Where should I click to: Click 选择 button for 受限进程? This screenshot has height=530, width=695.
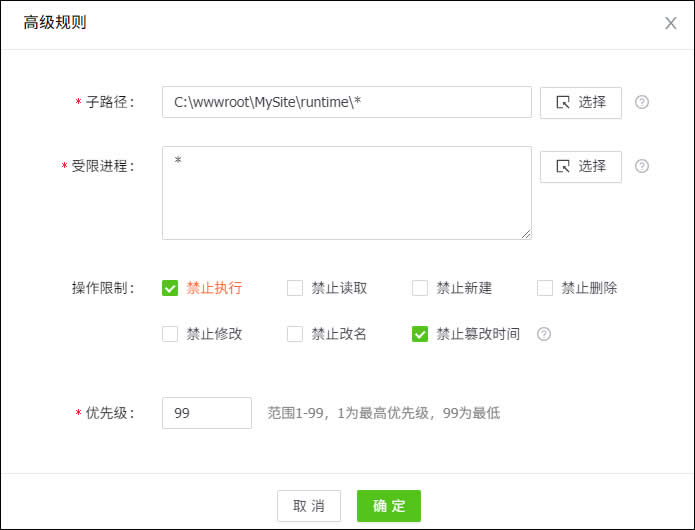click(580, 166)
